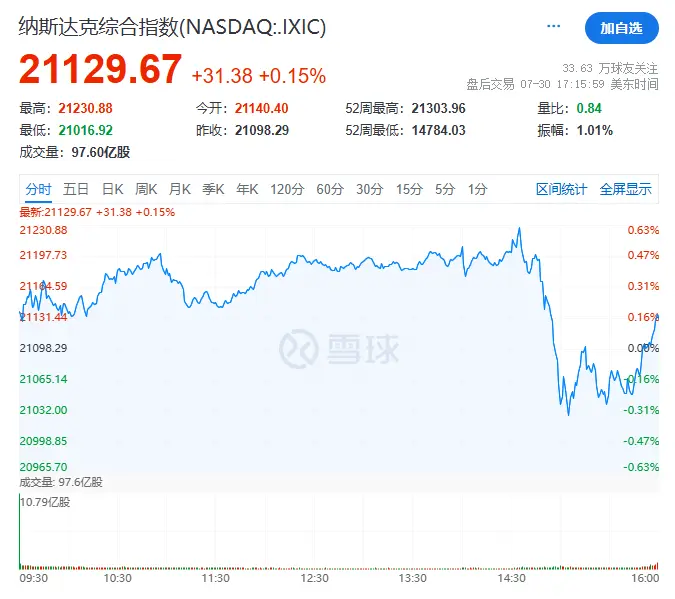Click the 11:30 time axis label
This screenshot has width=675, height=599.
[216, 578]
